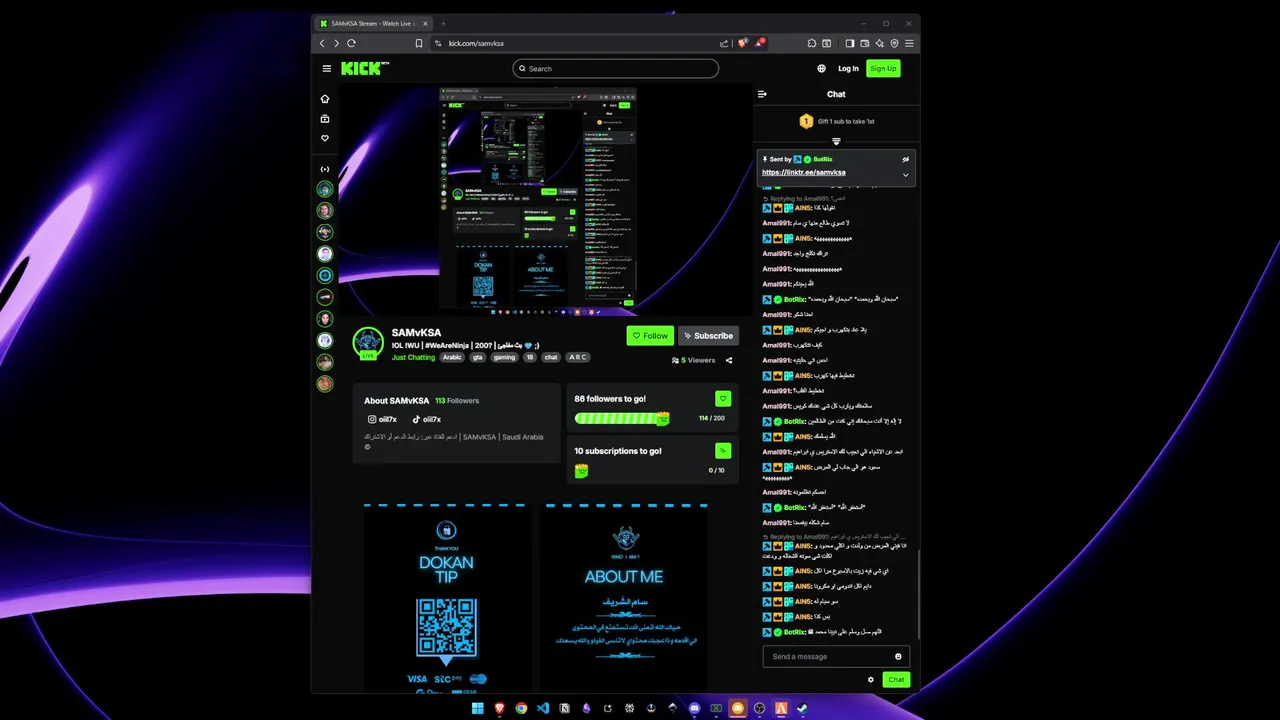This screenshot has width=1280, height=720.
Task: Select the SAMvKSA Stream browser tab
Action: tap(372, 23)
